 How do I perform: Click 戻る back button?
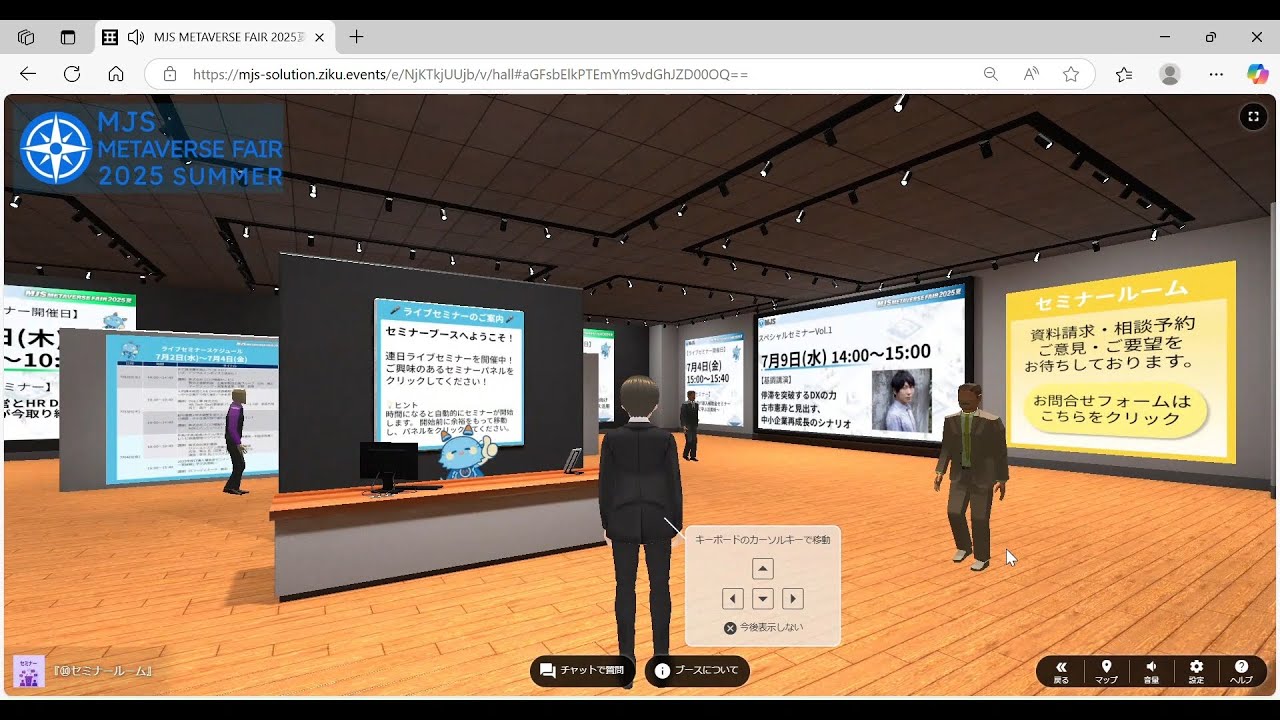(x=1061, y=672)
